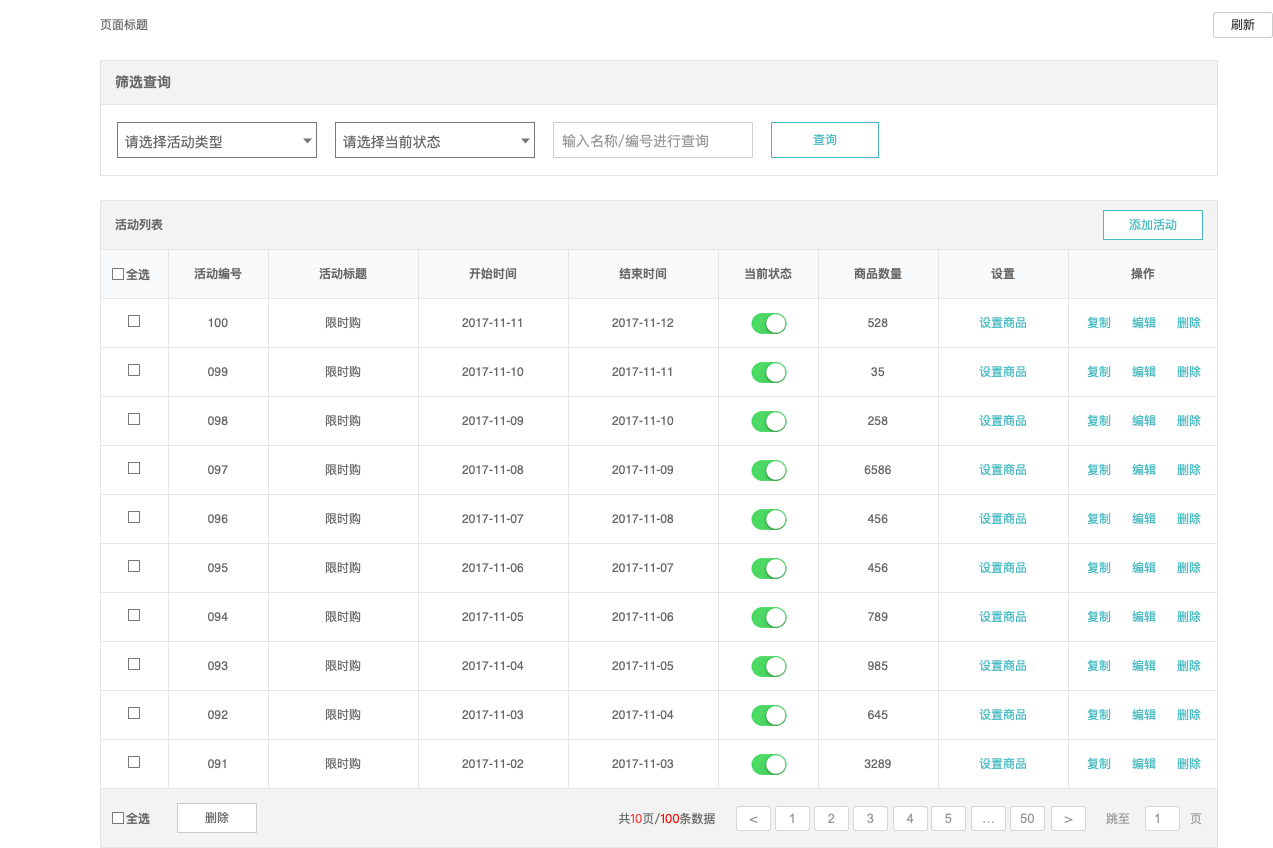This screenshot has width=1273, height=848.
Task: Click the 刷新 refresh button
Action: pos(1242,24)
